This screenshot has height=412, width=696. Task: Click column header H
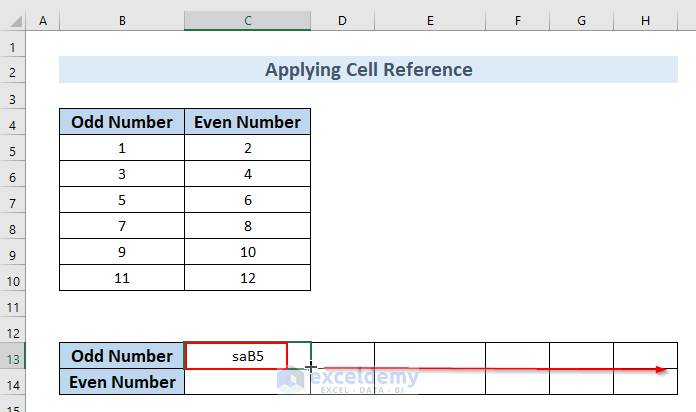point(644,20)
